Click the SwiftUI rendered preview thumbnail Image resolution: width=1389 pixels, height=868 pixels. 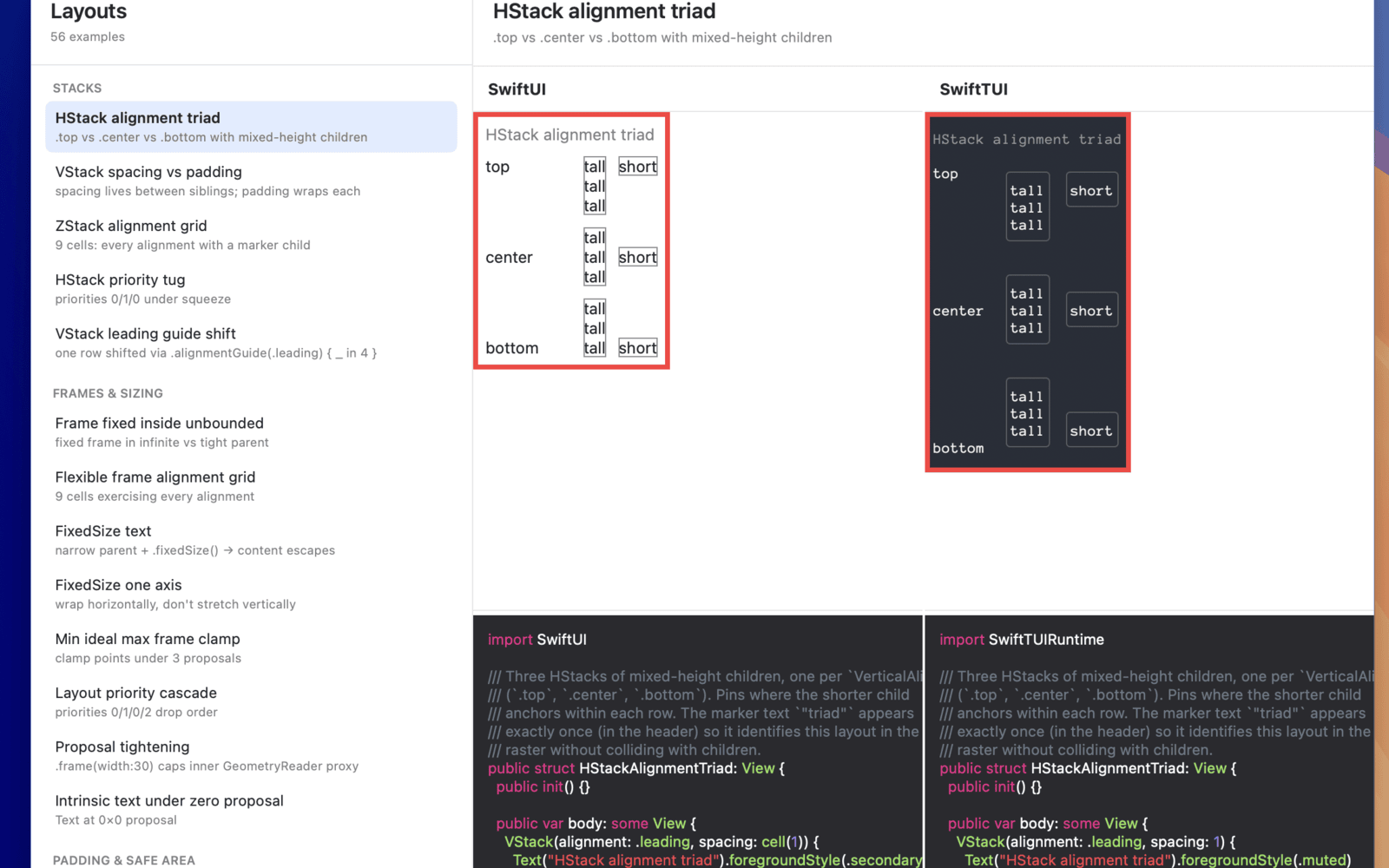tap(571, 240)
